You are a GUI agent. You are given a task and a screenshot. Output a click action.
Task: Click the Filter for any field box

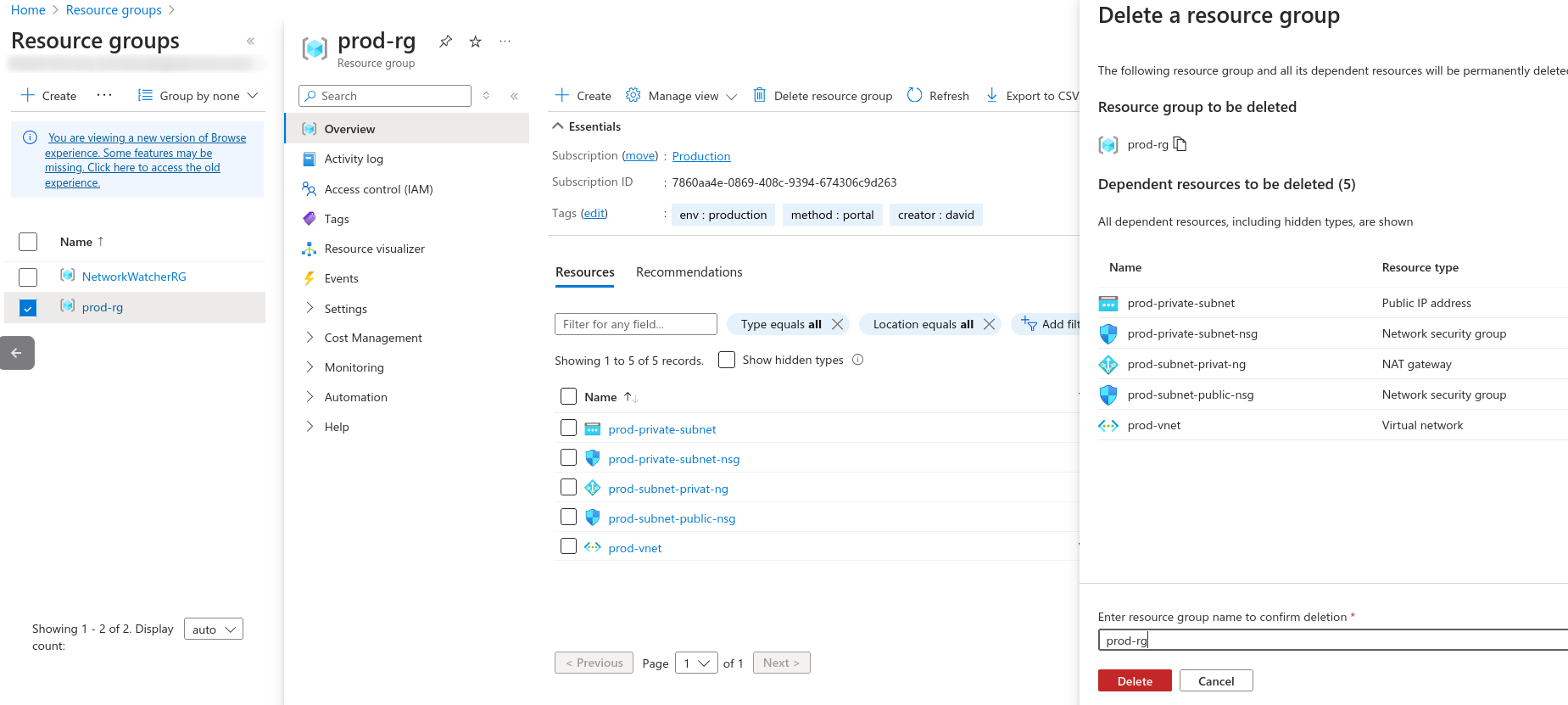(635, 324)
